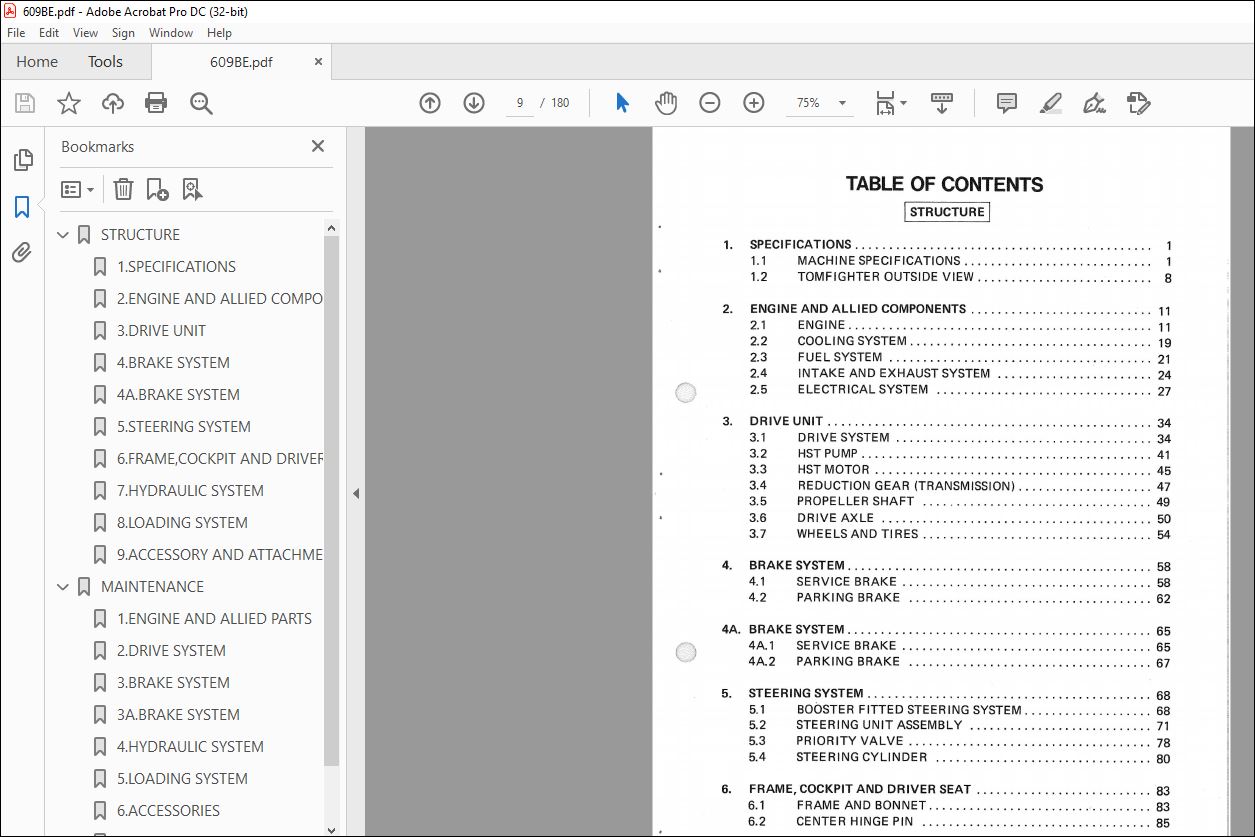This screenshot has height=837, width=1255.
Task: Select the arrow selection tool
Action: [622, 103]
